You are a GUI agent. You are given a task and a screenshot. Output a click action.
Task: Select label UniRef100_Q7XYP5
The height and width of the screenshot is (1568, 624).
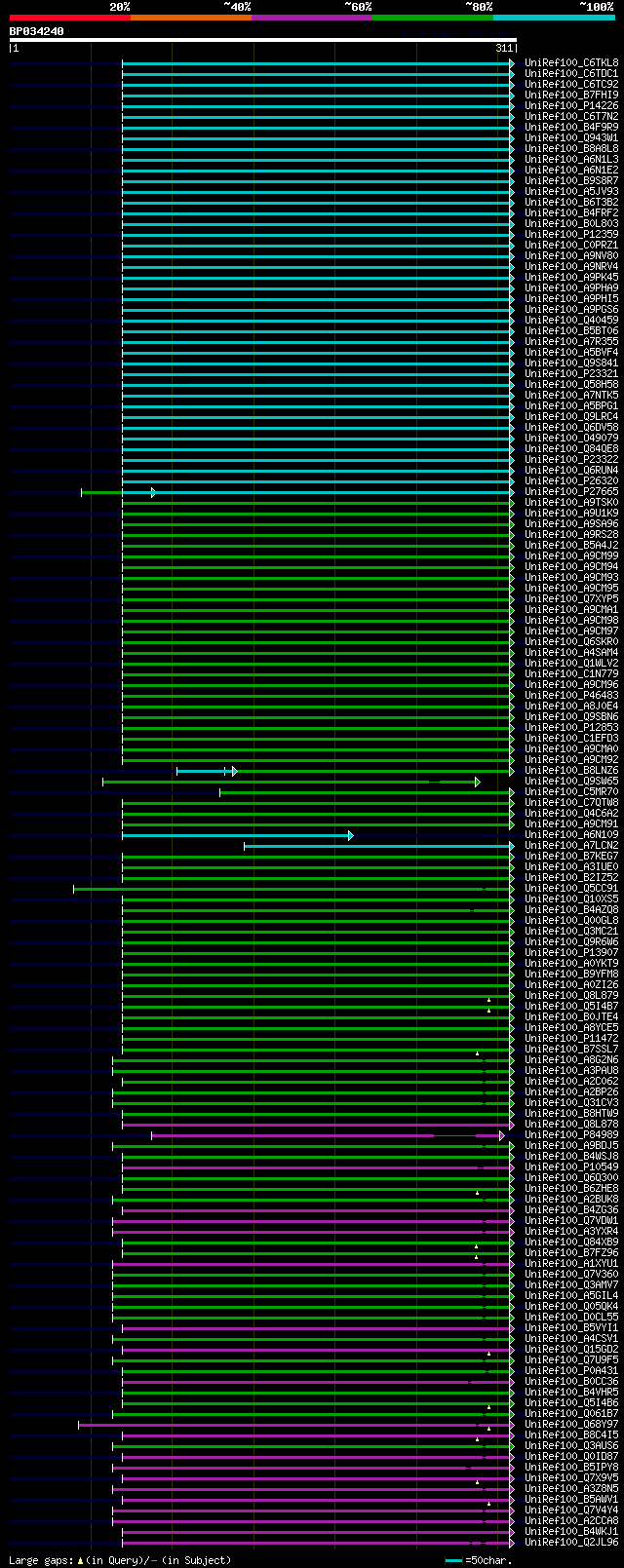(x=571, y=598)
